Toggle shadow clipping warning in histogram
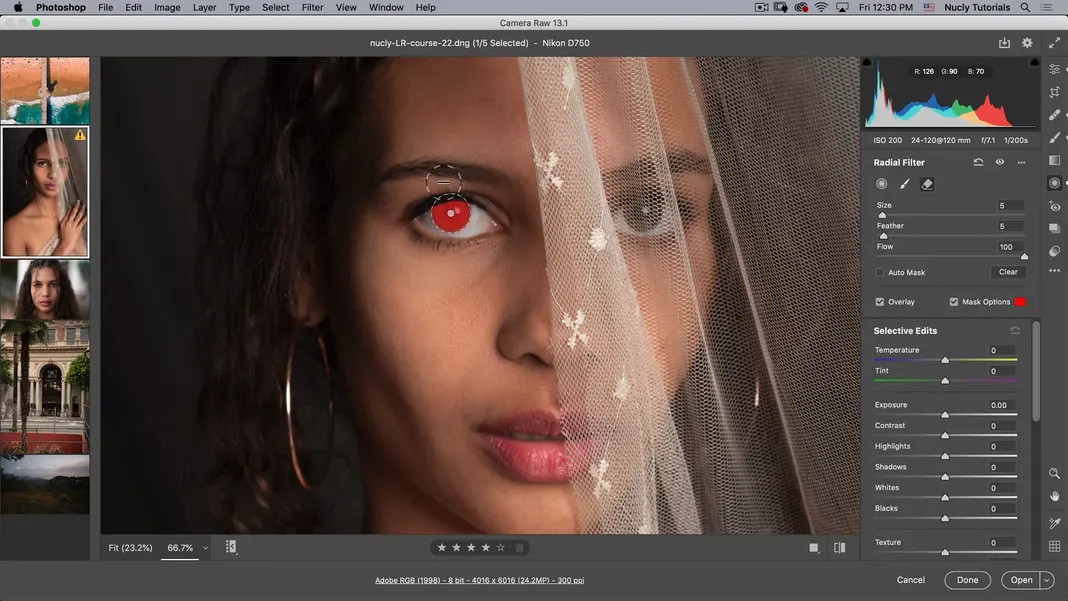This screenshot has height=601, width=1068. (867, 62)
